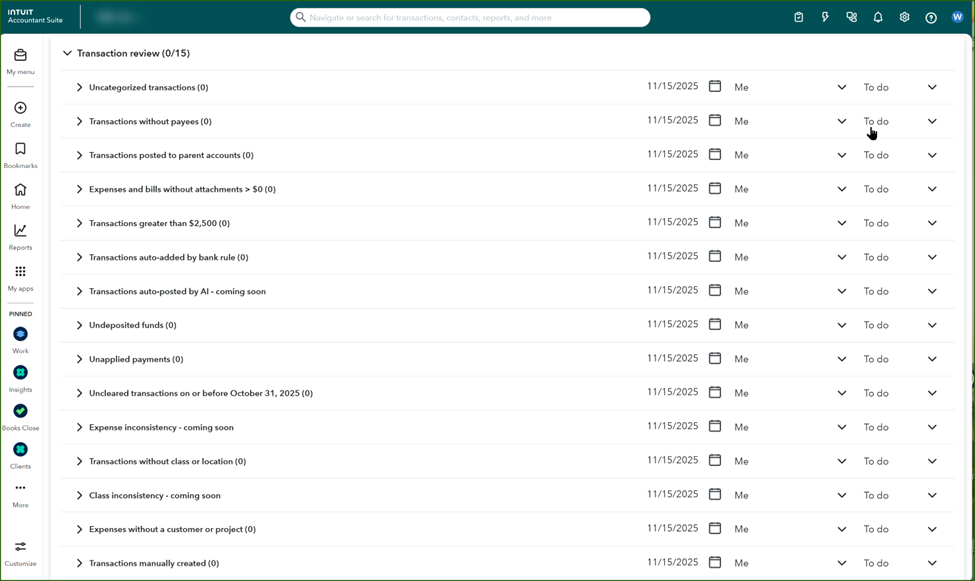Click the search transactions input field
Image resolution: width=975 pixels, height=581 pixels.
[470, 17]
